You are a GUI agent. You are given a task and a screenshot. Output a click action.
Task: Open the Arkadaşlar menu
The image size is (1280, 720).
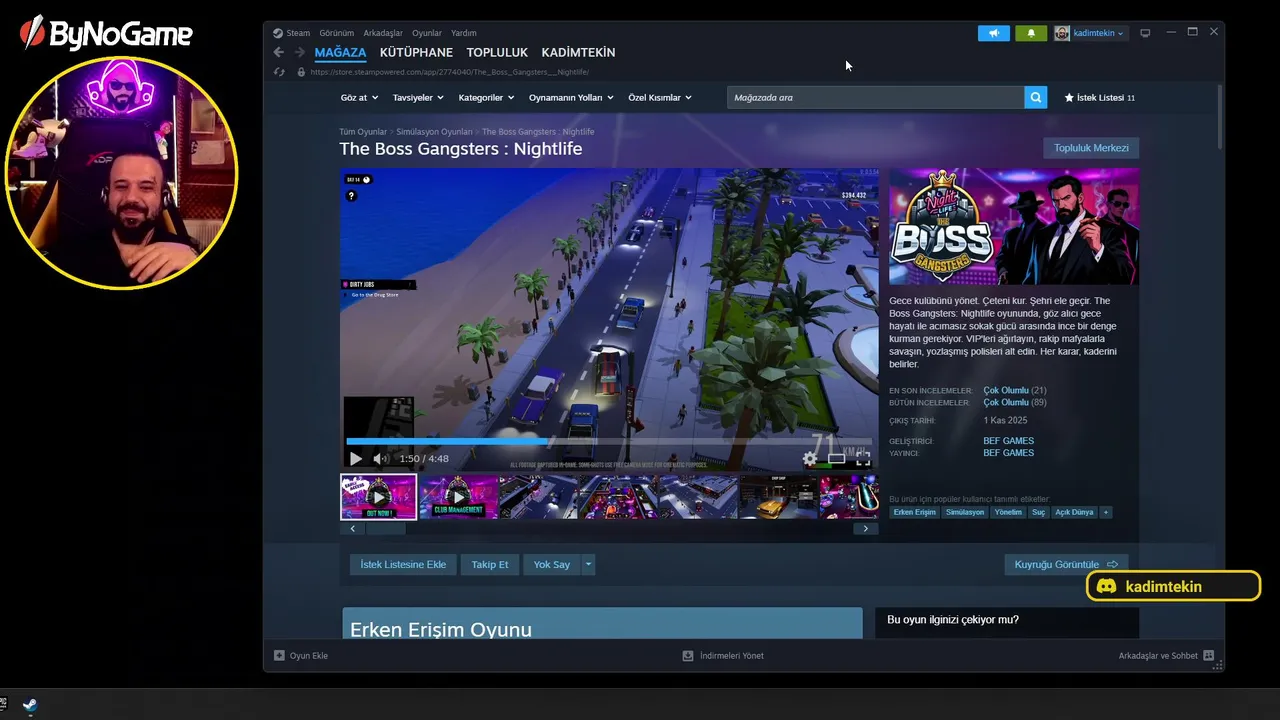coord(382,33)
